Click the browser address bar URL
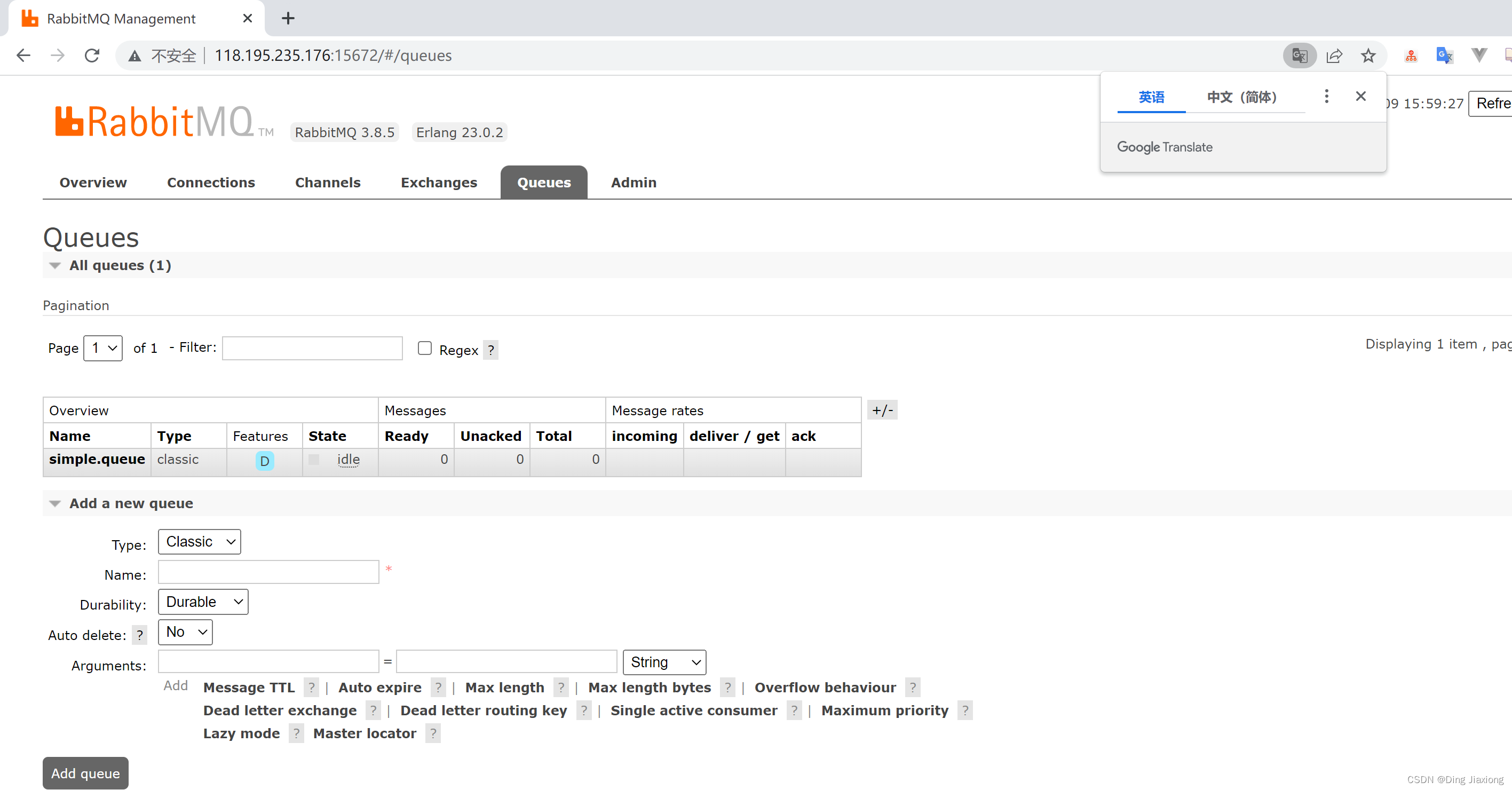 [333, 56]
